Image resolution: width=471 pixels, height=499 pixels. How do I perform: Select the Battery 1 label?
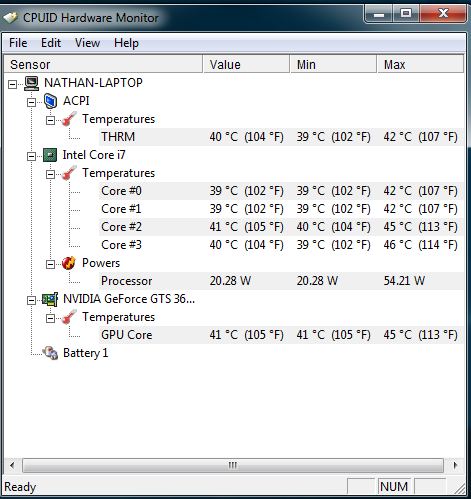[x=86, y=353]
